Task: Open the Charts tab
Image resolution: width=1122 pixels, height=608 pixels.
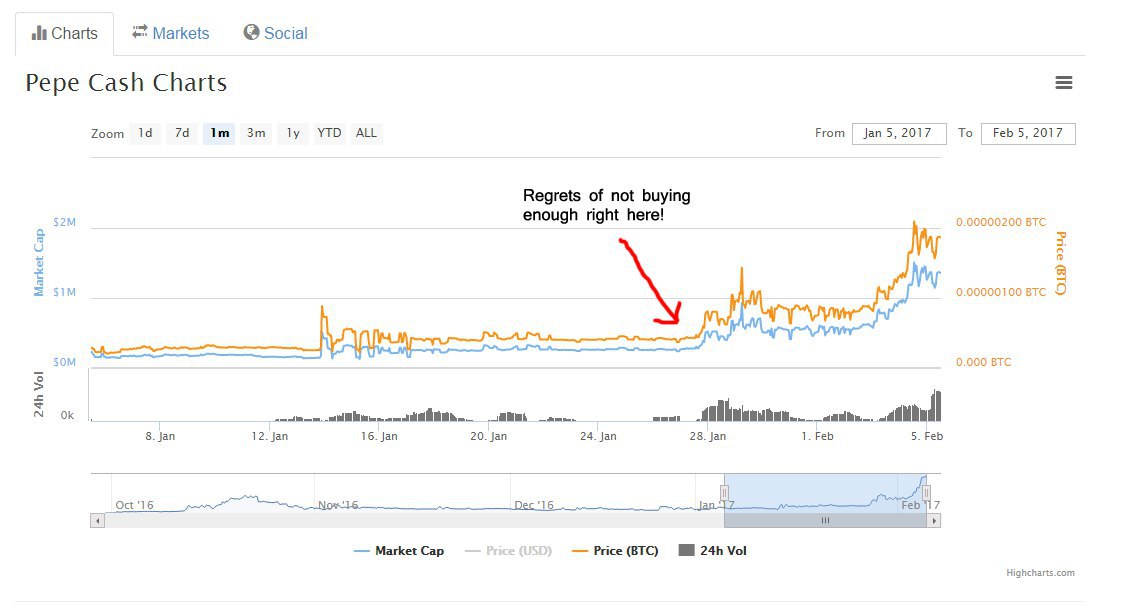Action: click(64, 34)
